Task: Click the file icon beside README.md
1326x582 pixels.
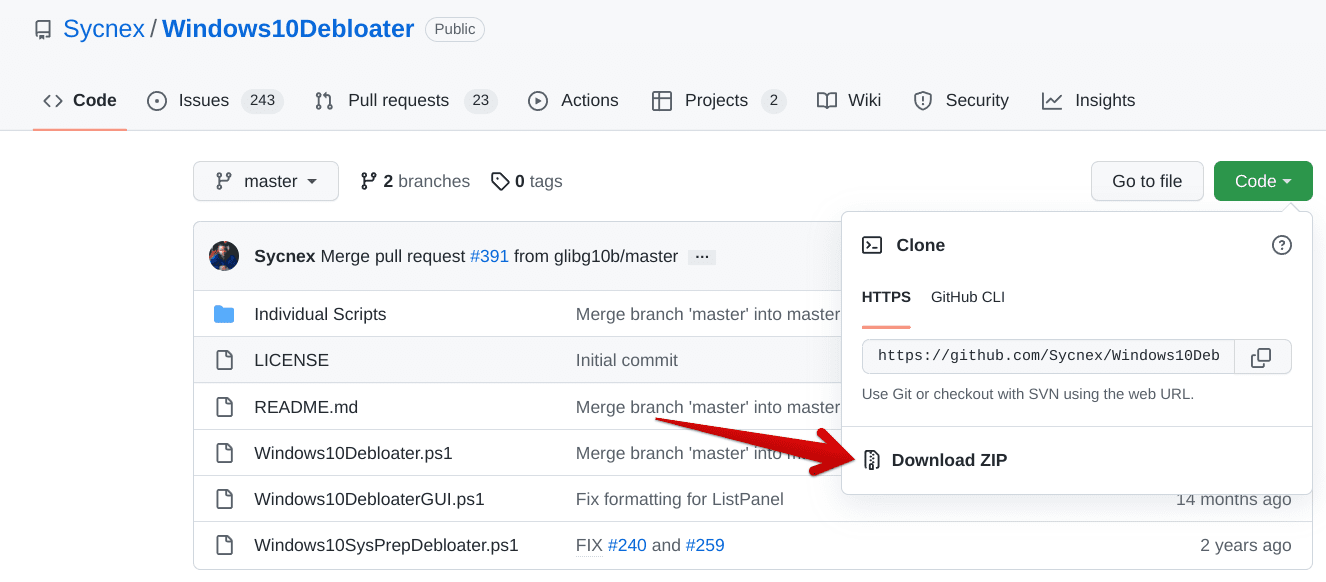Action: pos(224,407)
